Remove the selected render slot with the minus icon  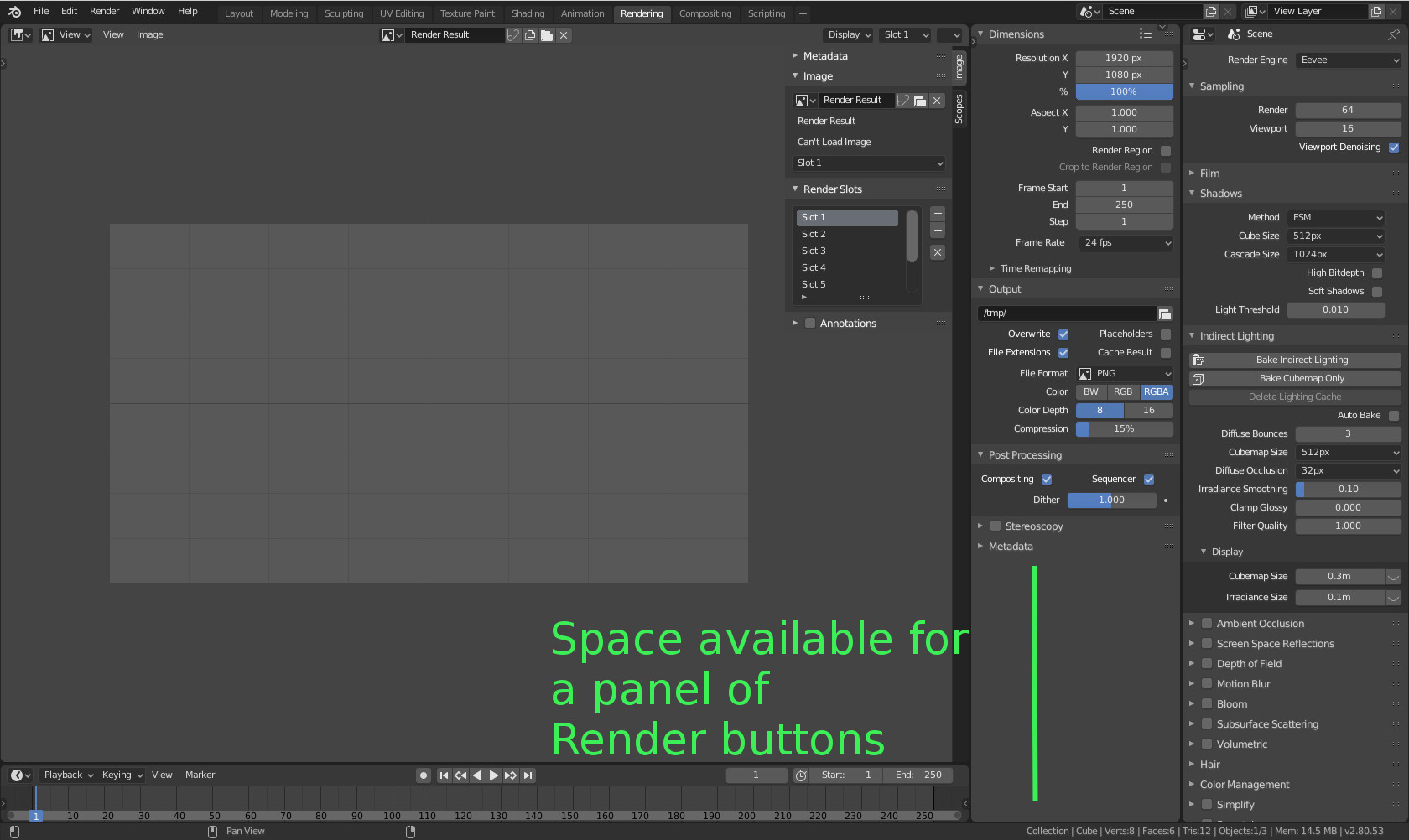click(x=937, y=231)
